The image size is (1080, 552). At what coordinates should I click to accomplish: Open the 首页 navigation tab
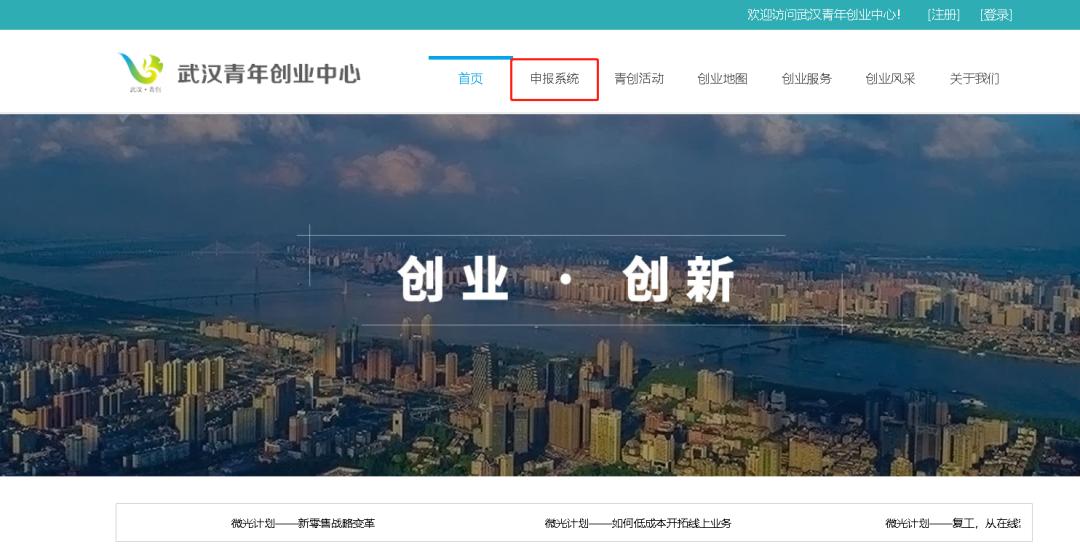[x=470, y=79]
